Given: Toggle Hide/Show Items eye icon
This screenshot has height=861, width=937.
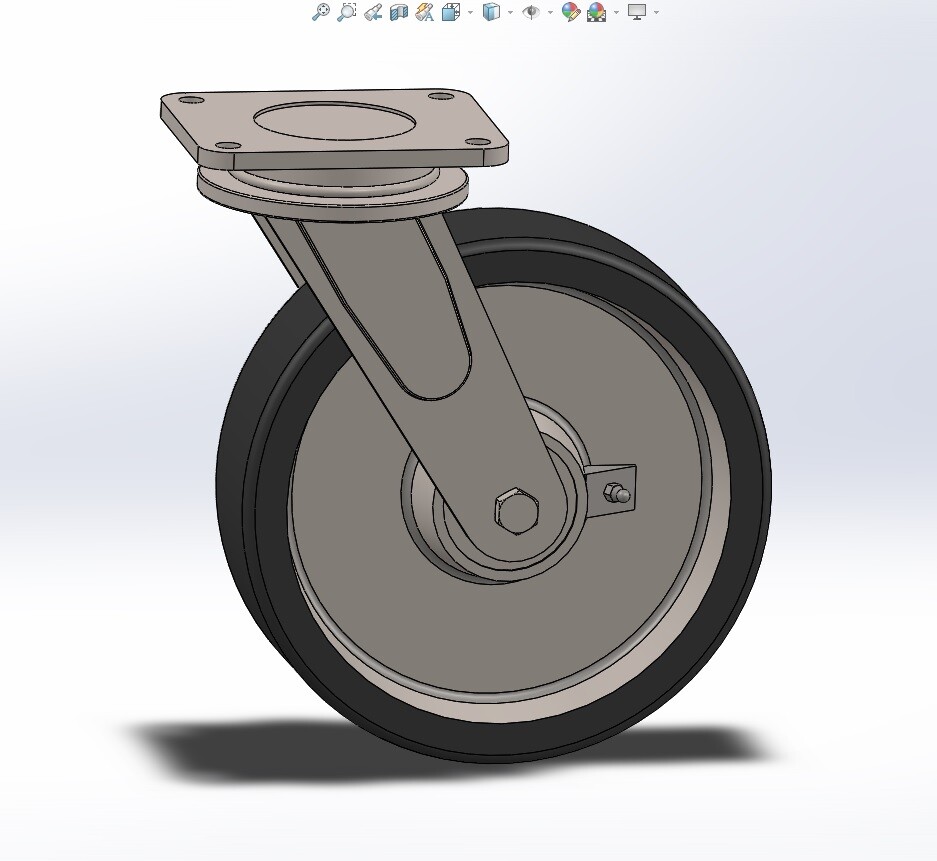Looking at the screenshot, I should click(x=531, y=12).
